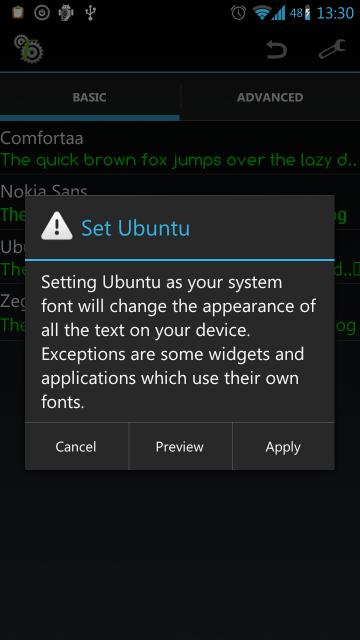Tap the undo back arrow icon

pos(277,49)
